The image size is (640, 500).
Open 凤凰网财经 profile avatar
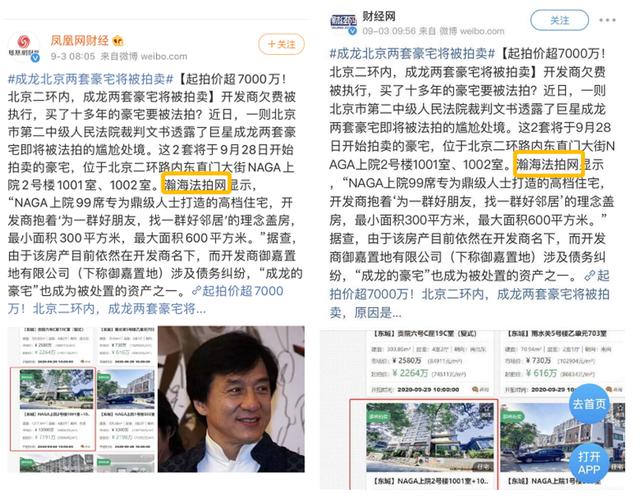[24, 47]
